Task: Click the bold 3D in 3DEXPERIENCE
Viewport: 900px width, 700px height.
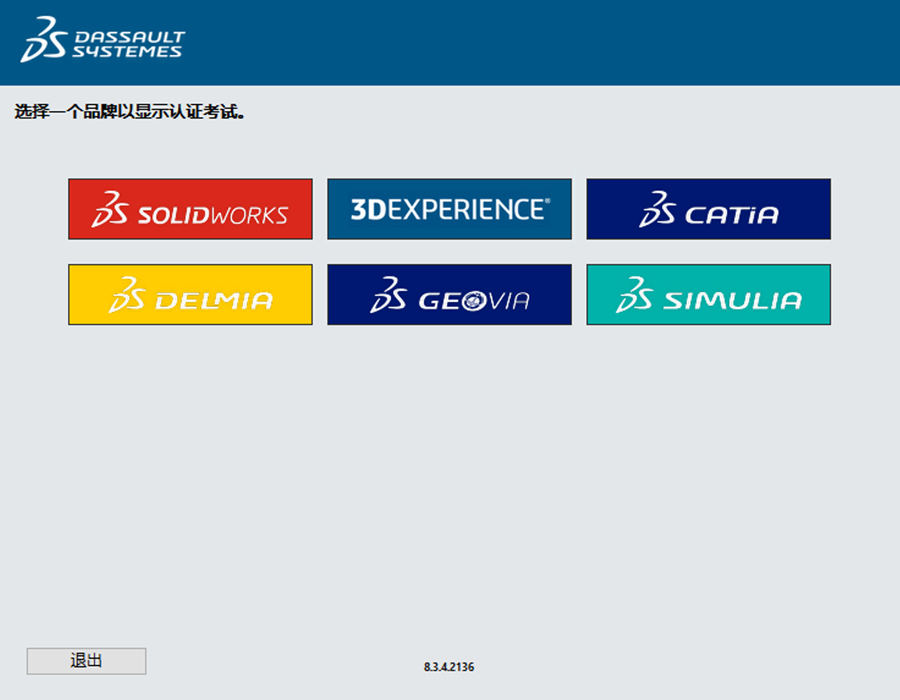Action: click(x=363, y=209)
